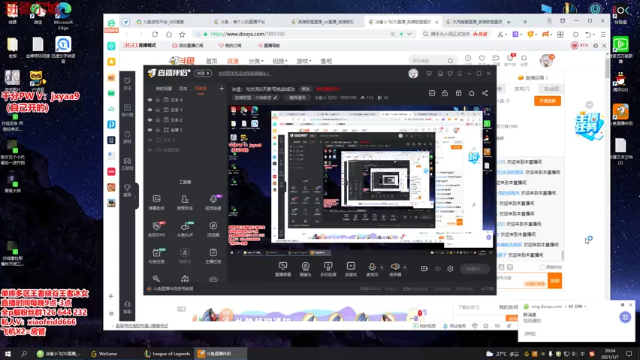Toggle visibility of 文本 2 layer

[150, 120]
